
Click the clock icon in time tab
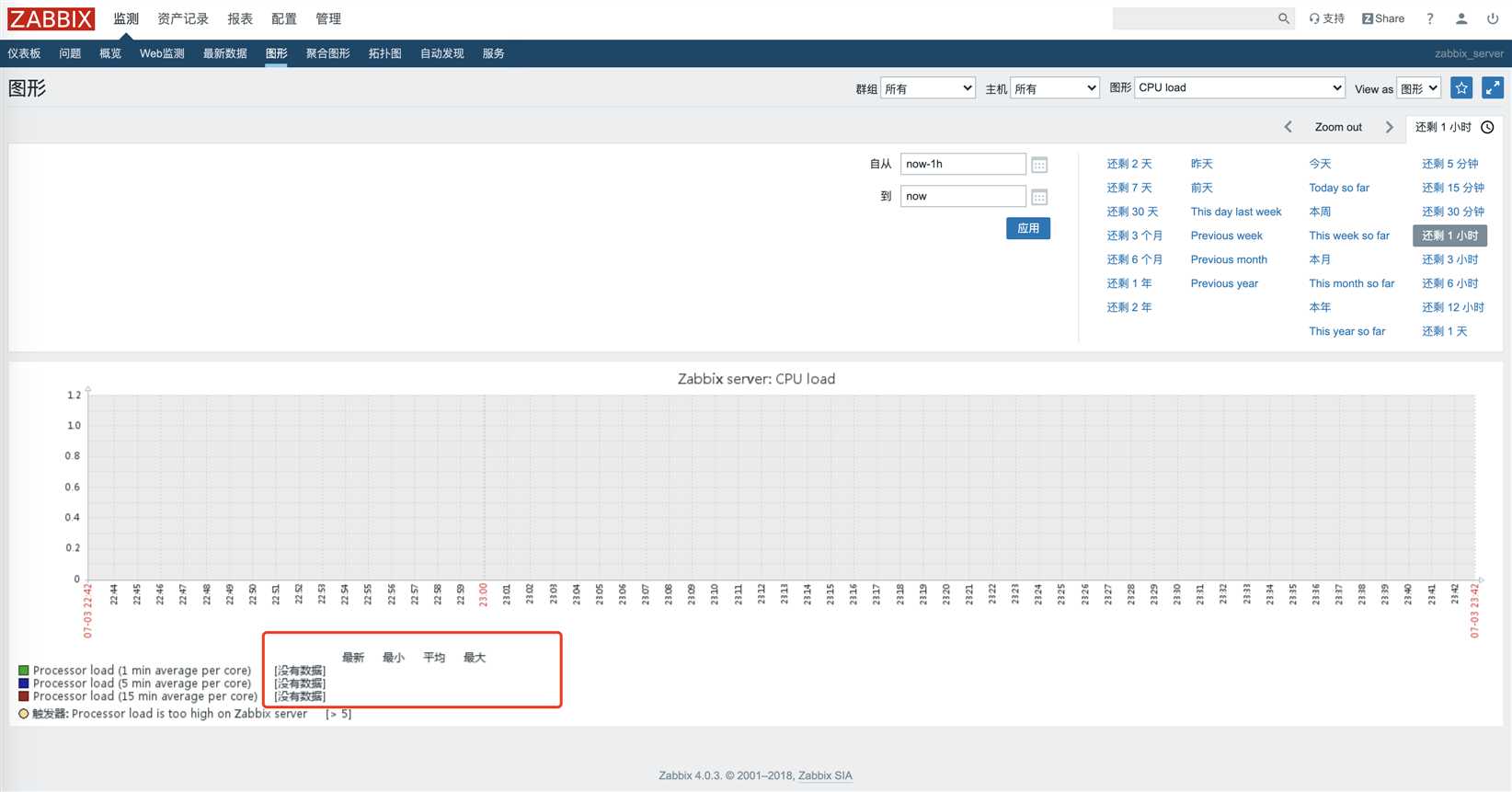click(x=1487, y=127)
